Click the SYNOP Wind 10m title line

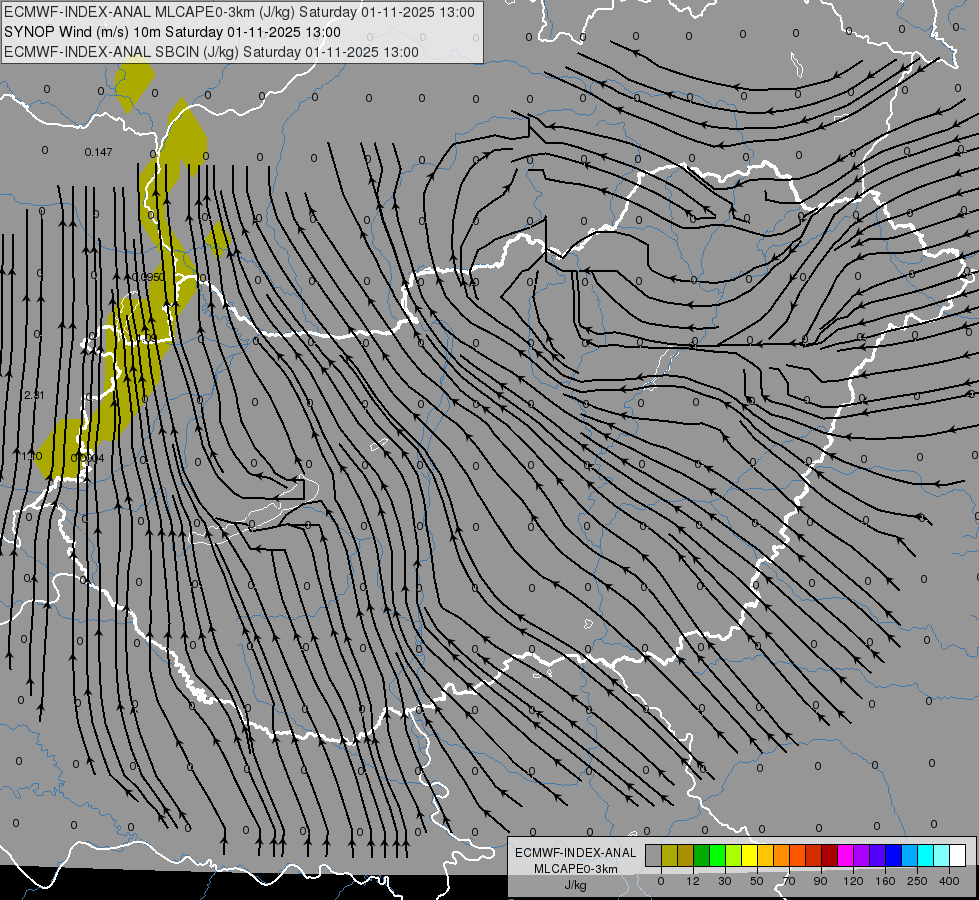(x=172, y=32)
